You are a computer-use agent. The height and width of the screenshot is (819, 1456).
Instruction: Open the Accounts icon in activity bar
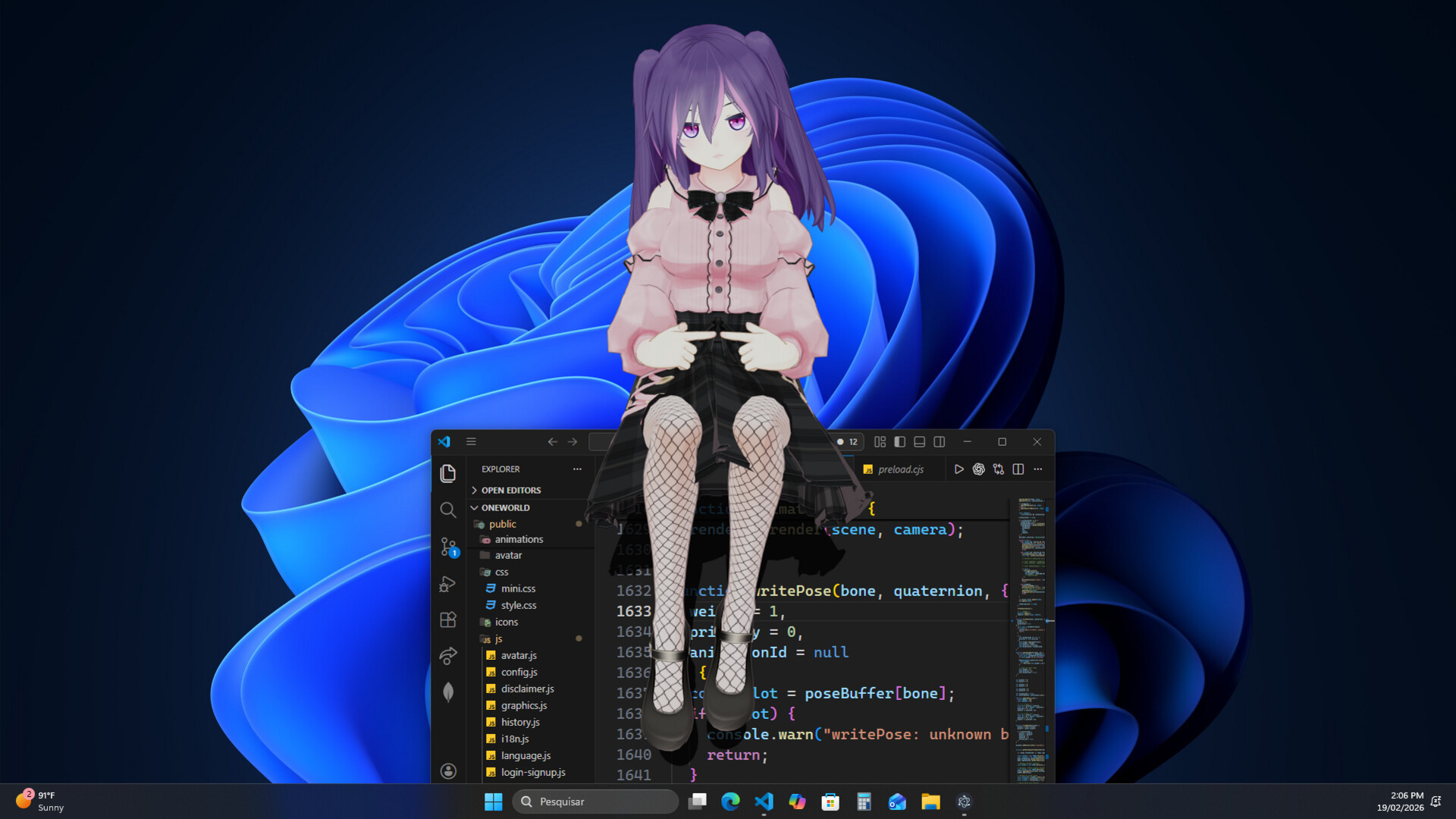(x=448, y=771)
